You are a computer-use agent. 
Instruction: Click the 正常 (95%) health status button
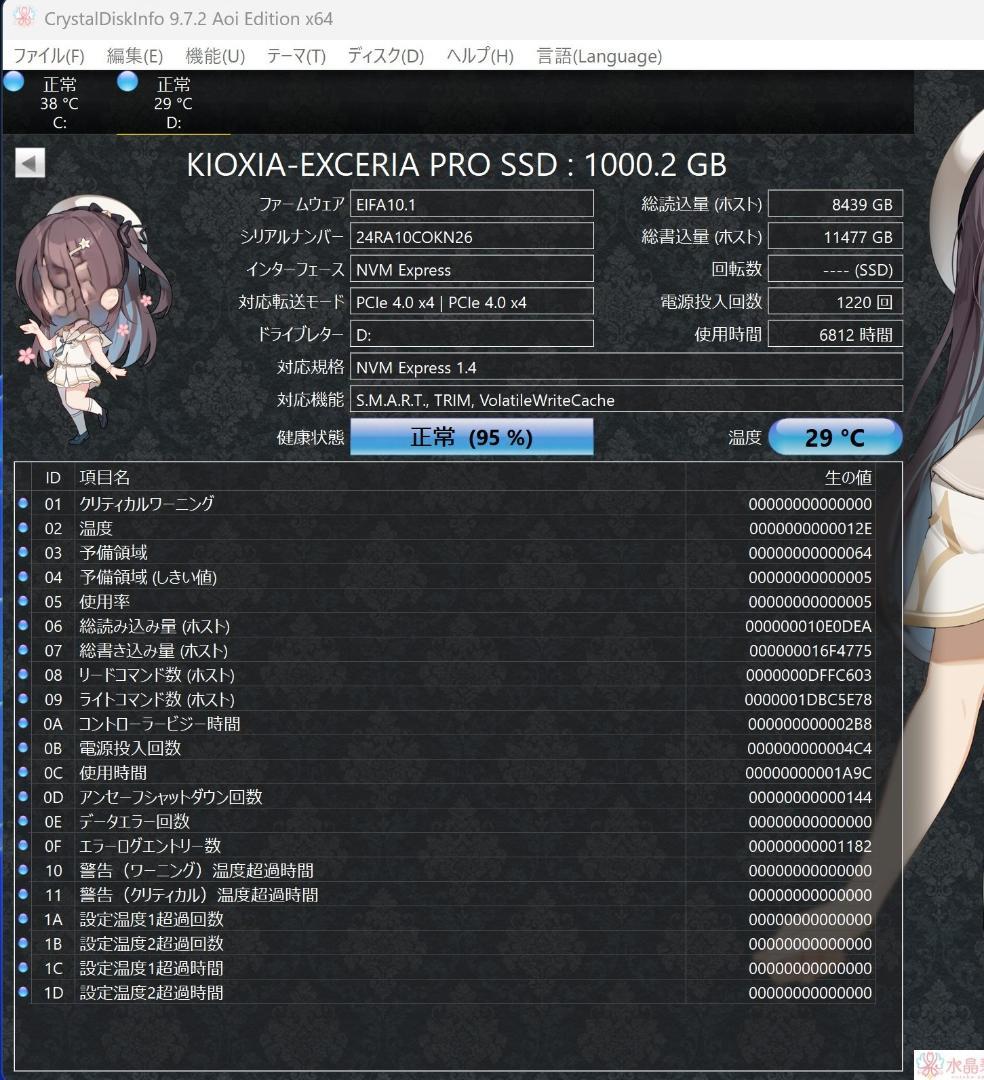[x=471, y=436]
